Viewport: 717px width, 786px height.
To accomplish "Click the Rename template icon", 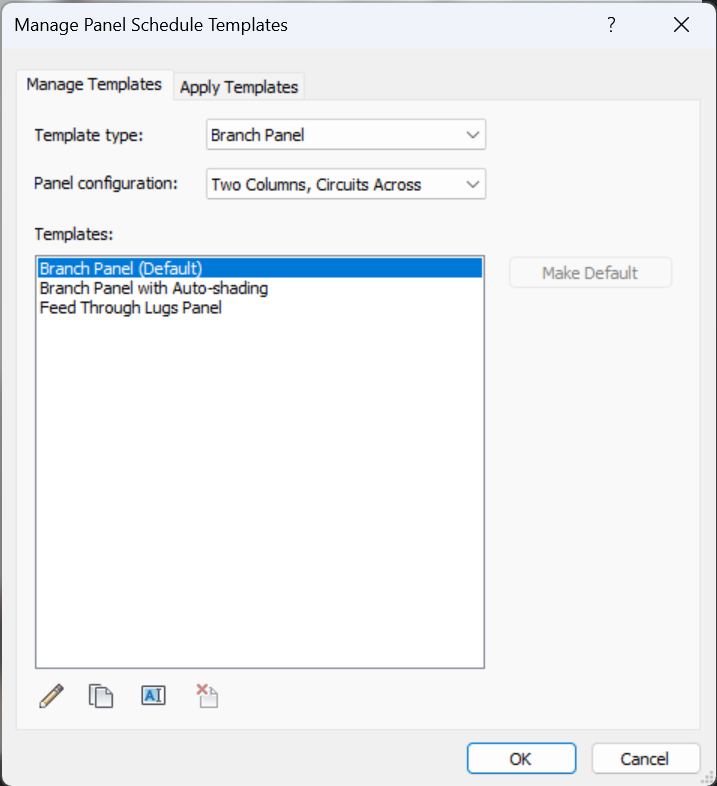I will pos(153,696).
